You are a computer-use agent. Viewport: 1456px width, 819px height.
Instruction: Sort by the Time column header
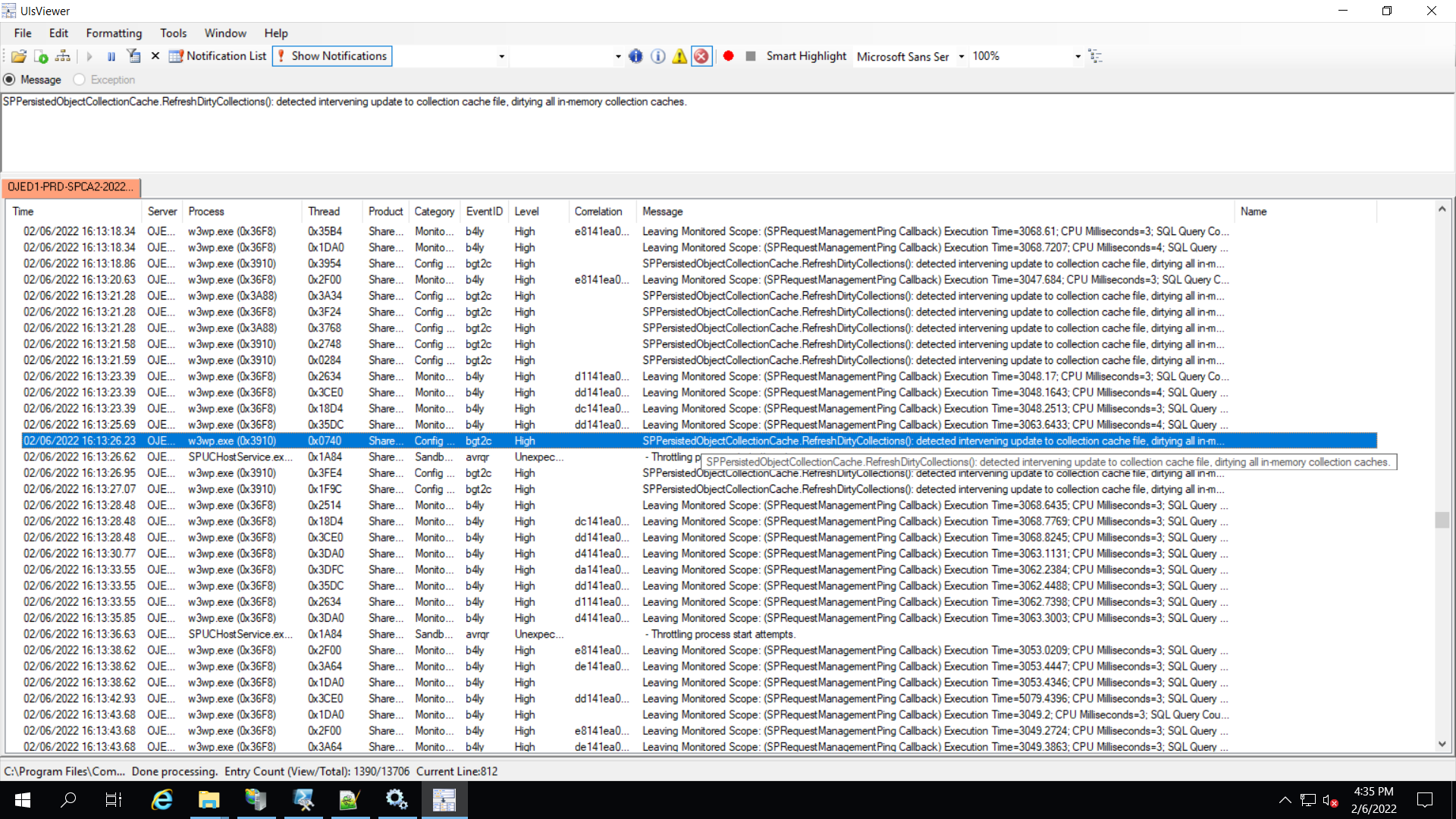click(74, 212)
